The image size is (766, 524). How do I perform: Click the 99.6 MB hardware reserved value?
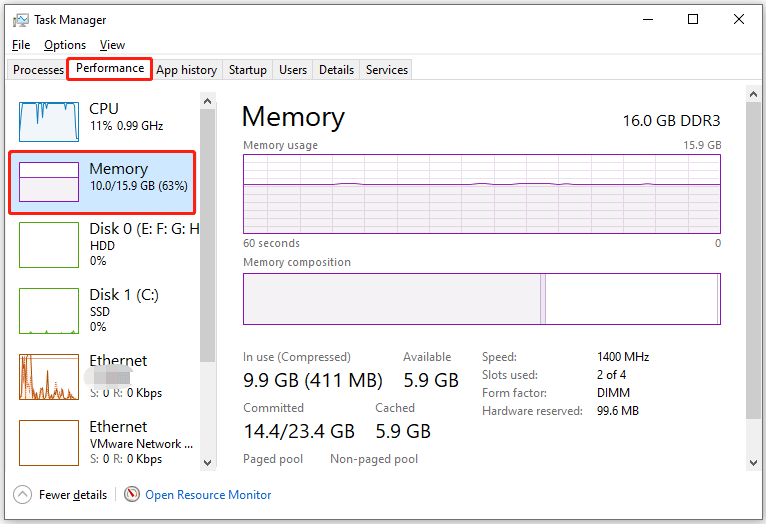point(617,411)
